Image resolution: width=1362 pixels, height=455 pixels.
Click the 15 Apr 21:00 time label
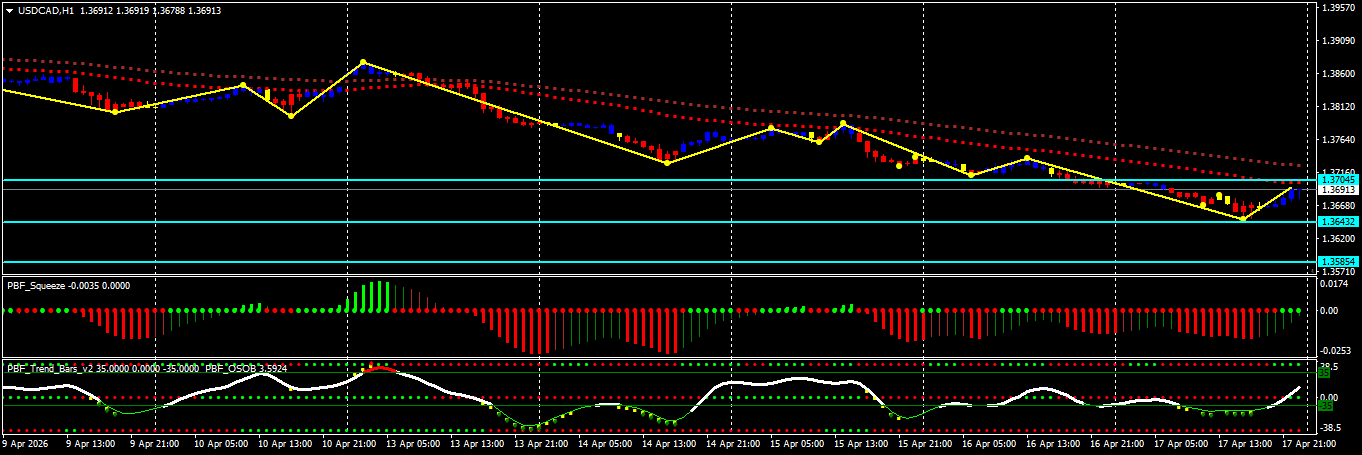923,442
